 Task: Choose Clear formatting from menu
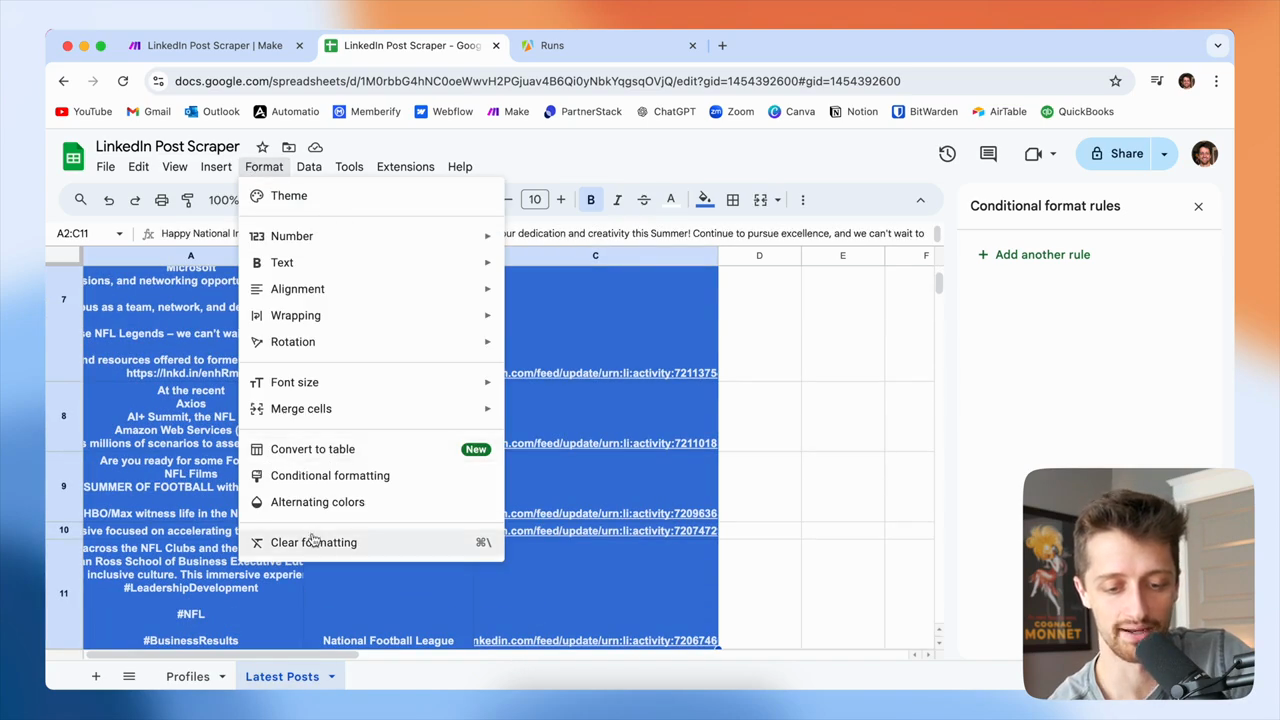coord(372,542)
